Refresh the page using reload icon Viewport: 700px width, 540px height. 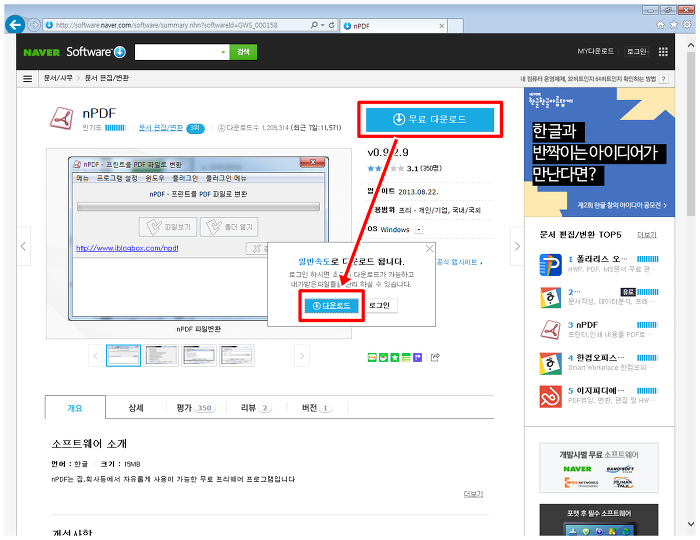pyautogui.click(x=332, y=25)
